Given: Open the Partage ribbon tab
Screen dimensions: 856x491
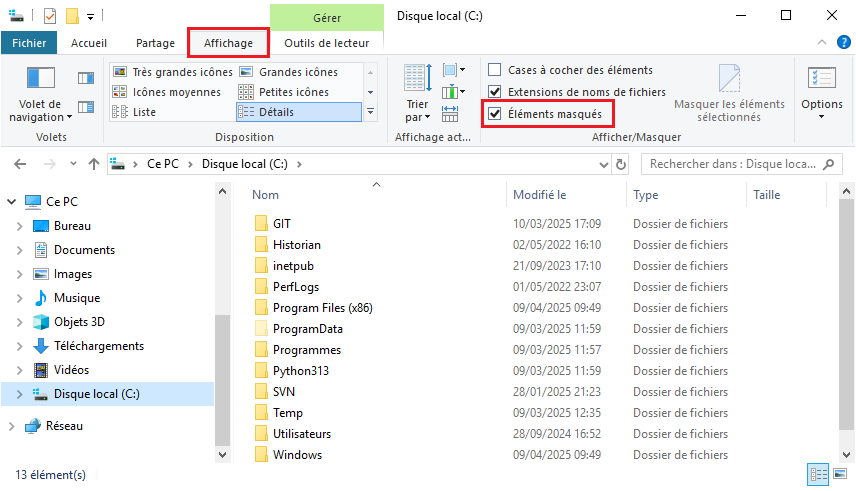Looking at the screenshot, I should [155, 43].
